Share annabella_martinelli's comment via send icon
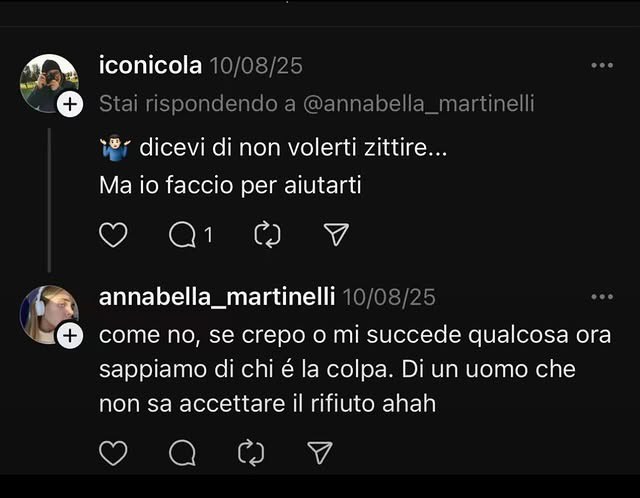The image size is (640, 498). [x=319, y=454]
